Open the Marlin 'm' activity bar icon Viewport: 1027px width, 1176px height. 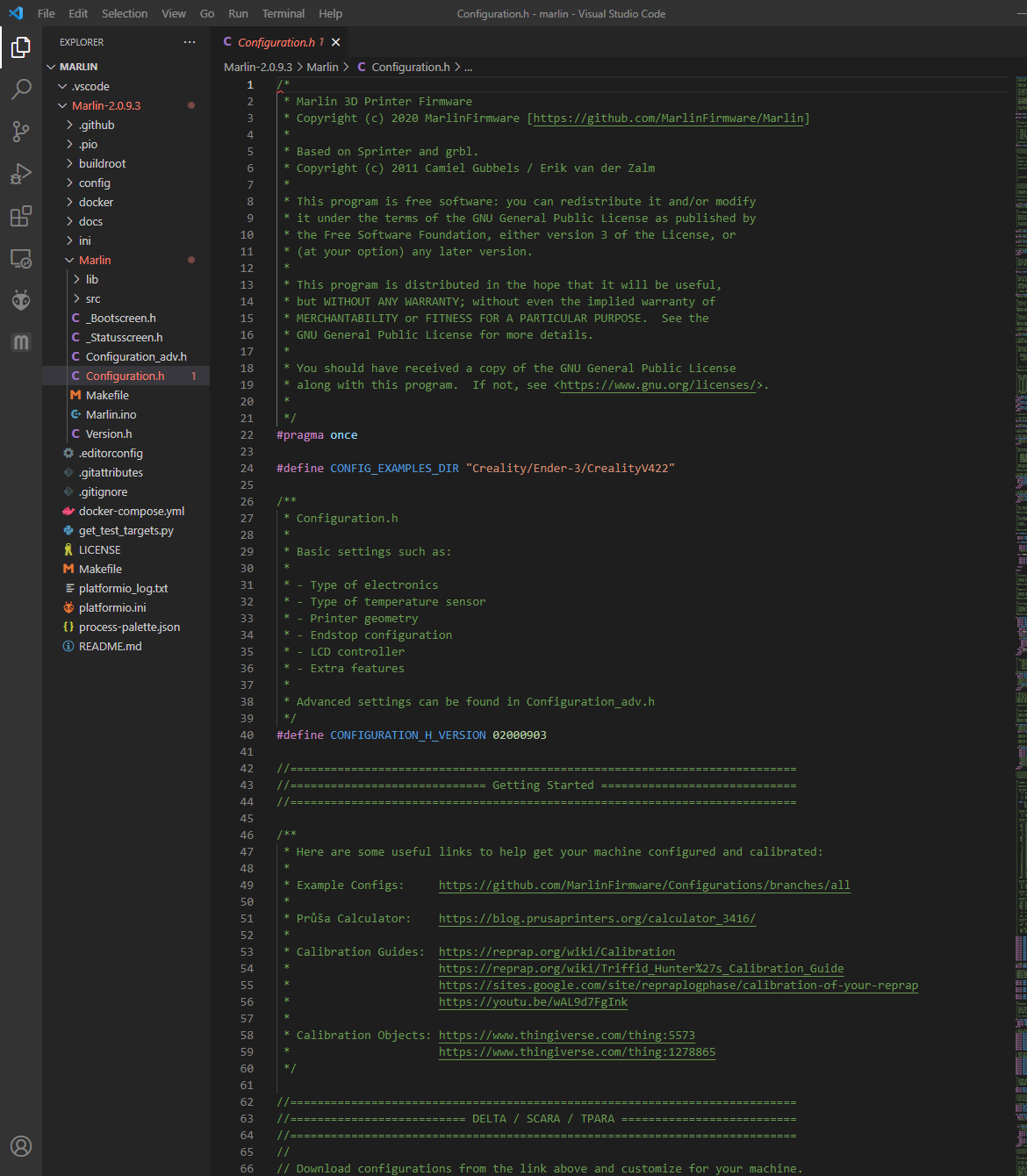coord(21,342)
